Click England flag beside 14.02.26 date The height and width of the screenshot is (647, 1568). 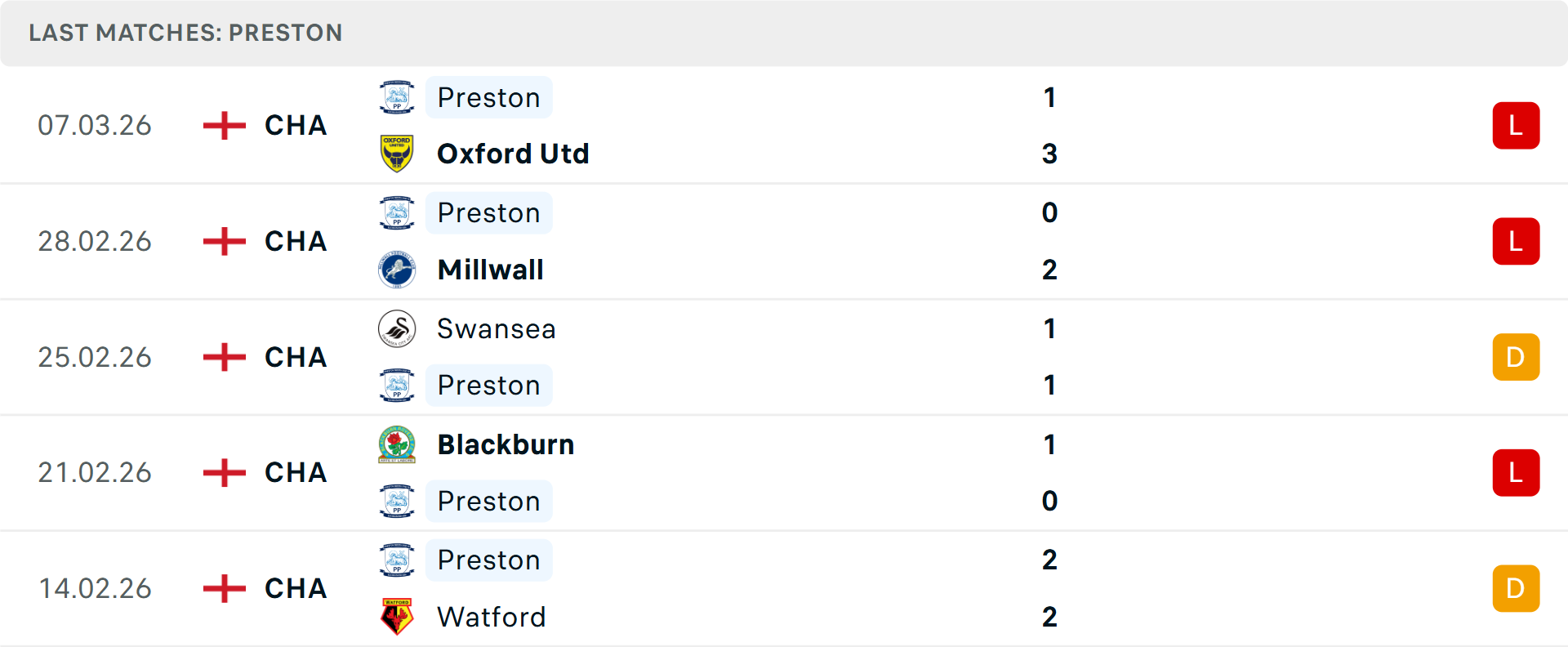tap(224, 588)
